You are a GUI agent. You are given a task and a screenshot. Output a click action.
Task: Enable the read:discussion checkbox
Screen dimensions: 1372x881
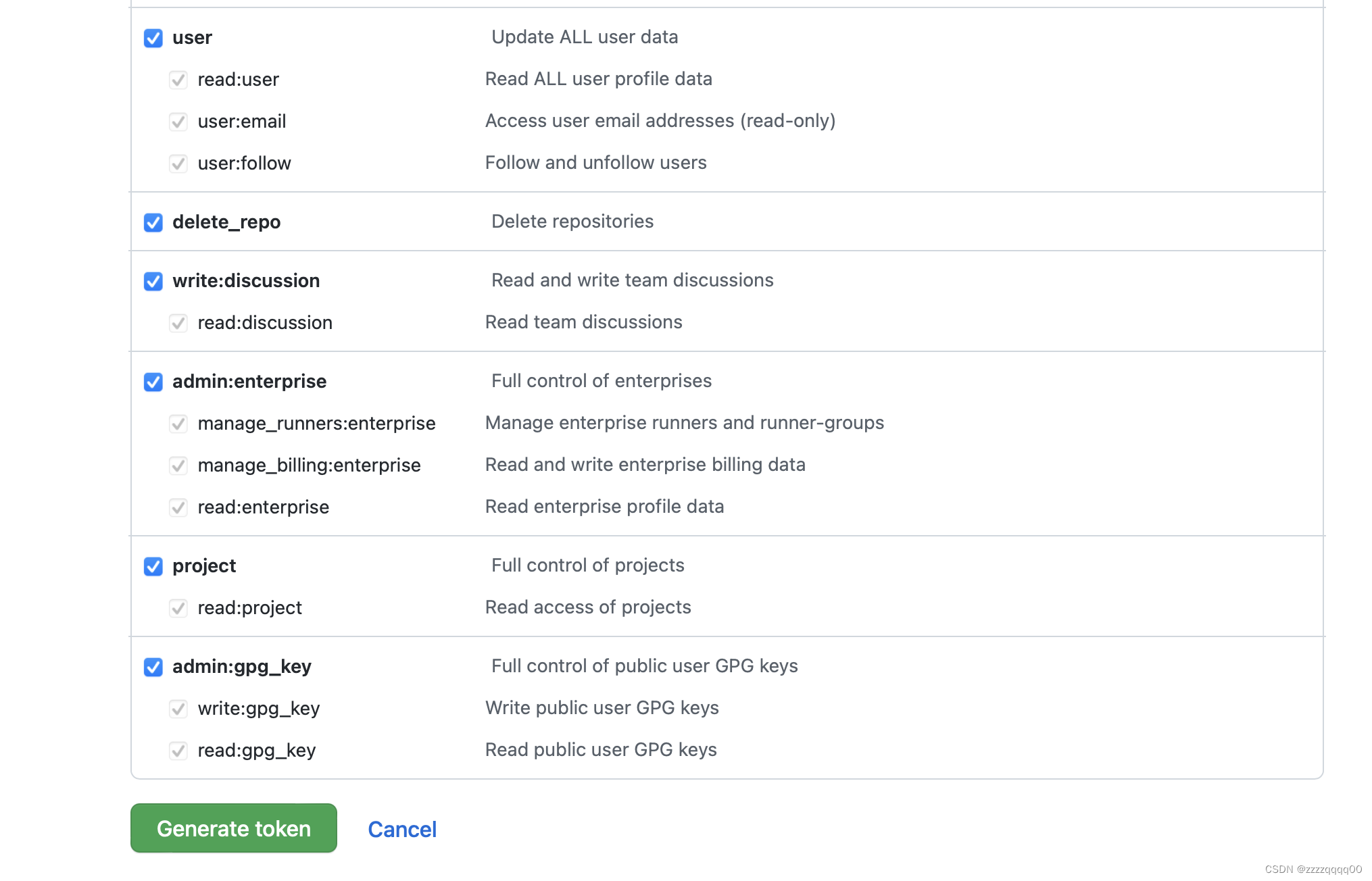click(x=178, y=323)
